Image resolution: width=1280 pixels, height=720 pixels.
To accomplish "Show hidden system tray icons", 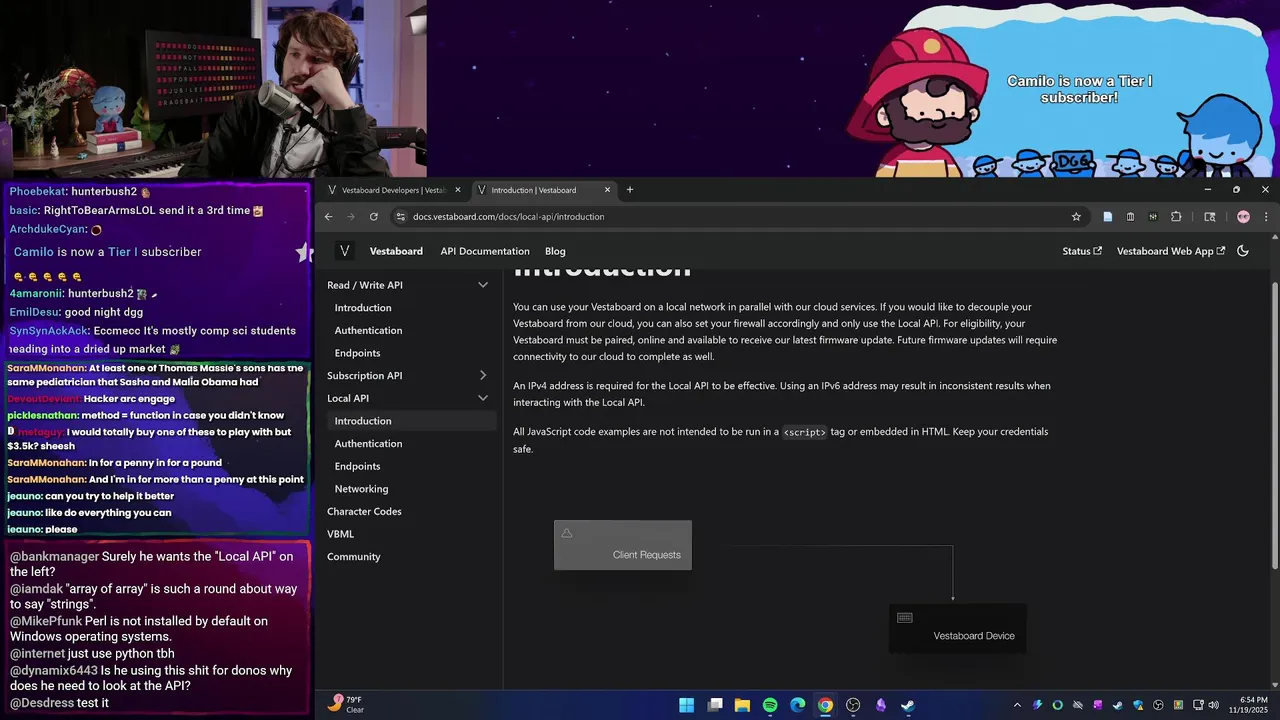I will (1017, 705).
